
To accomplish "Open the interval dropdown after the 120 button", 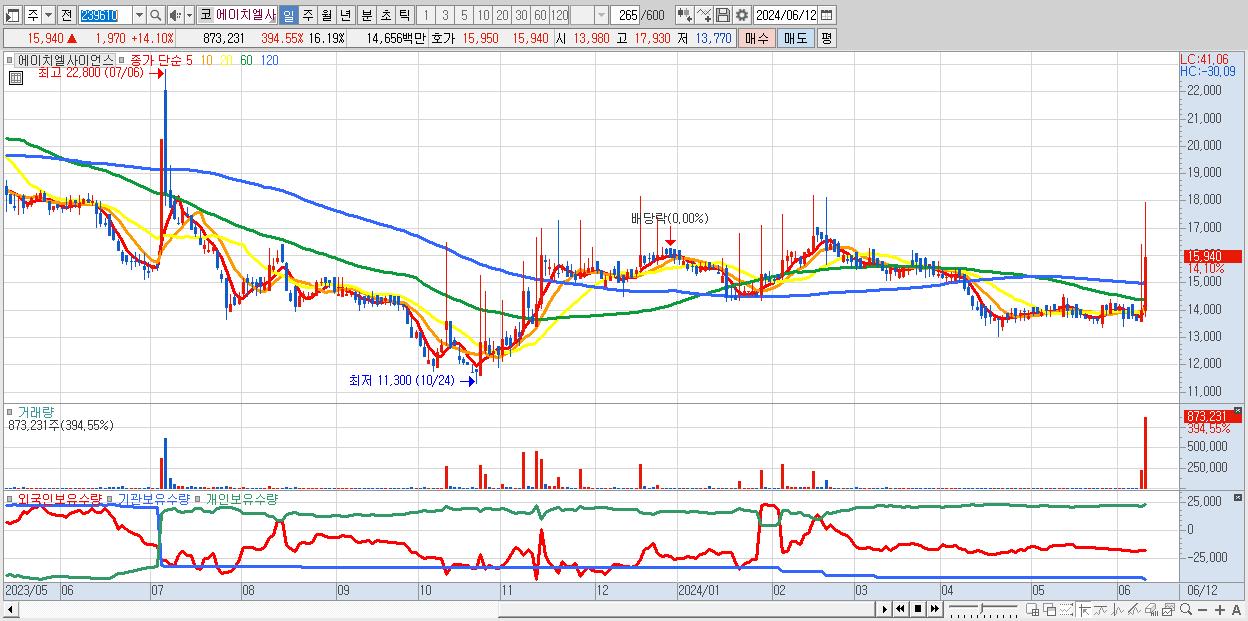I will click(601, 15).
